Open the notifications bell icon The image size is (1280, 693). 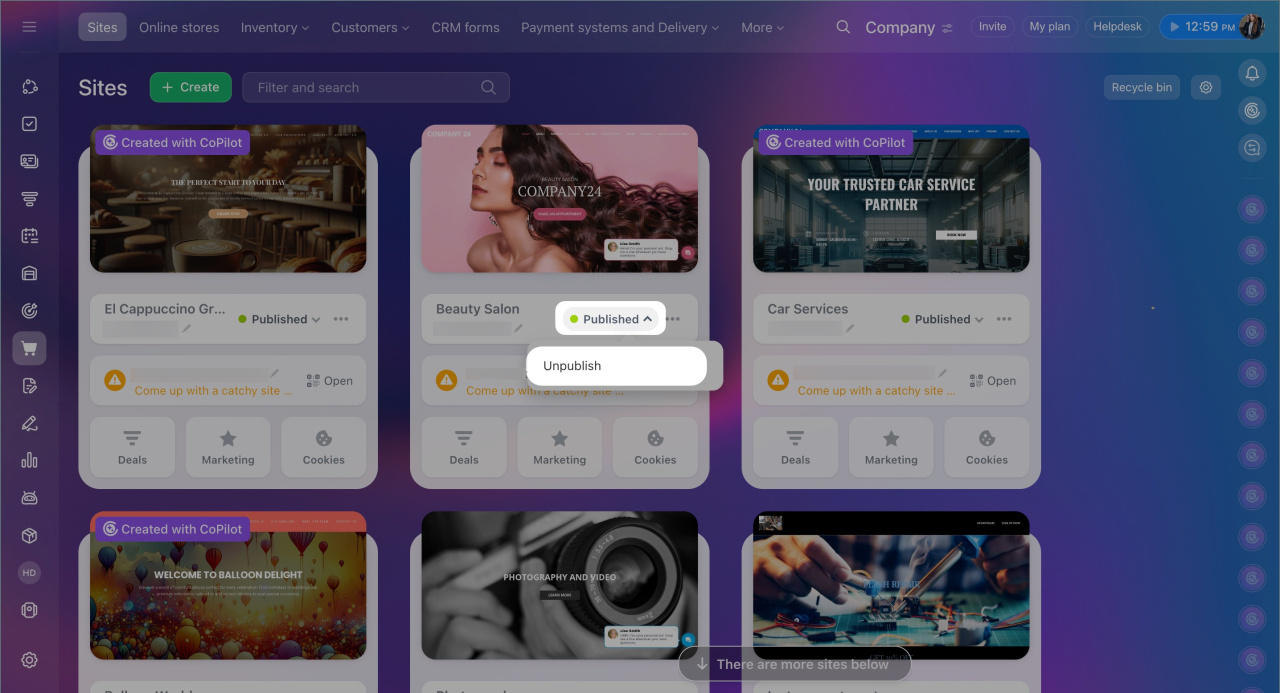pyautogui.click(x=1252, y=72)
